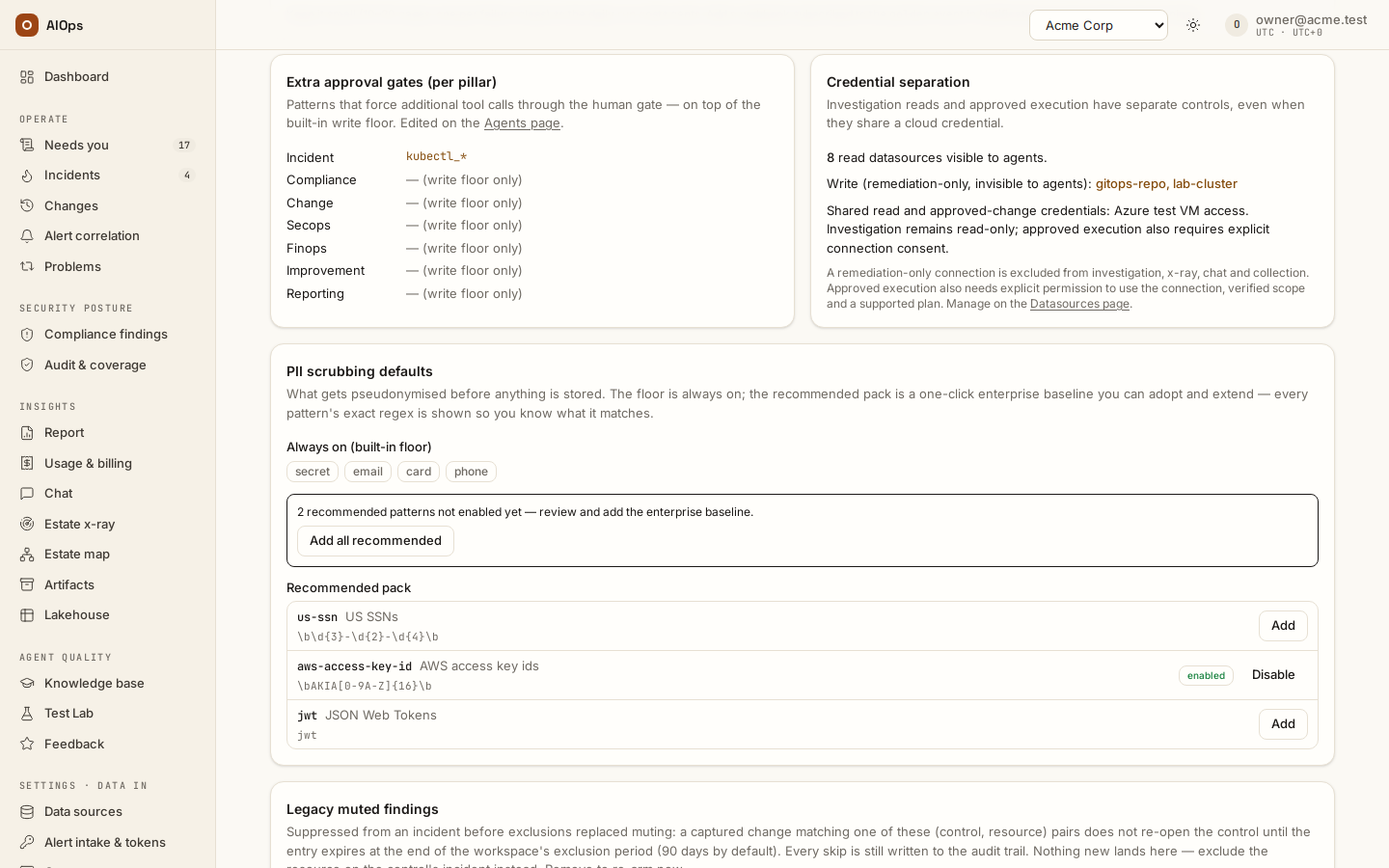
Task: Click the Estate map network icon
Action: point(27,555)
